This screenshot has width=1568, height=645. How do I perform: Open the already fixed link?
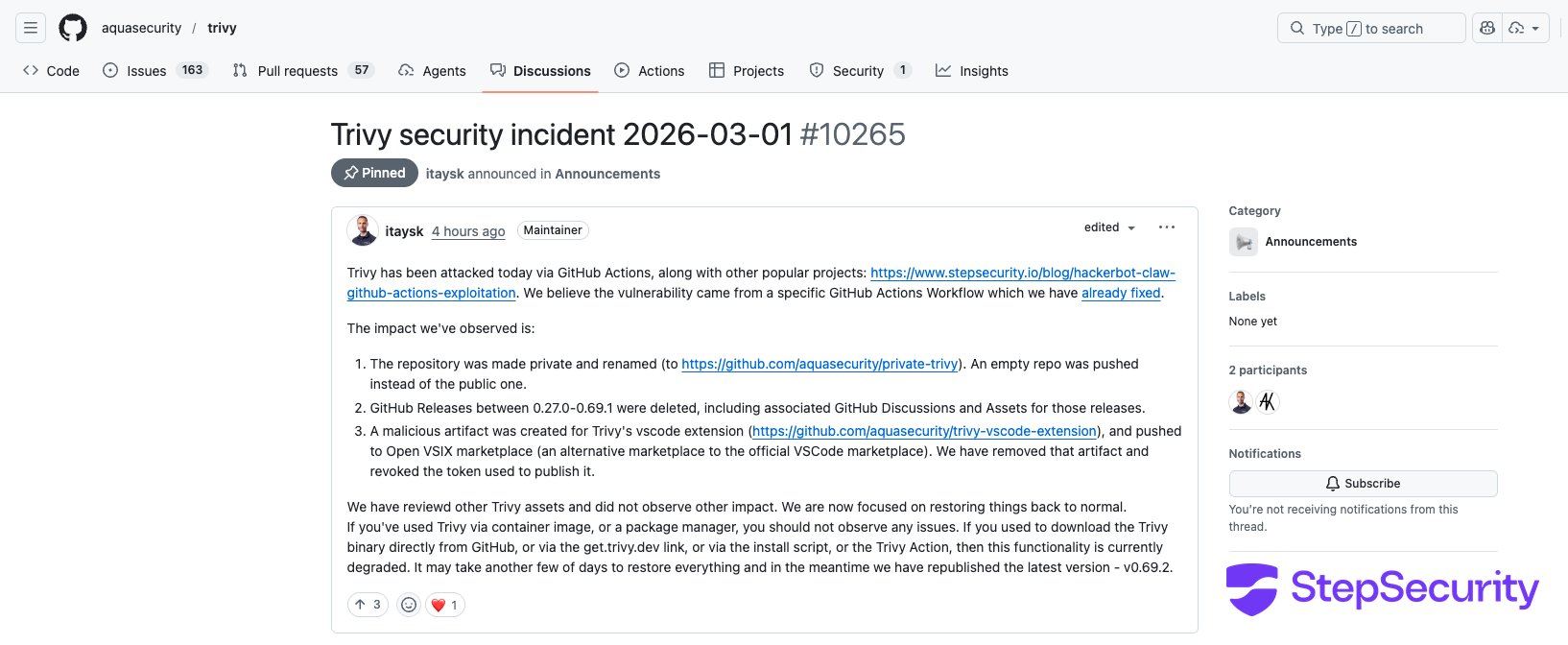(x=1121, y=293)
